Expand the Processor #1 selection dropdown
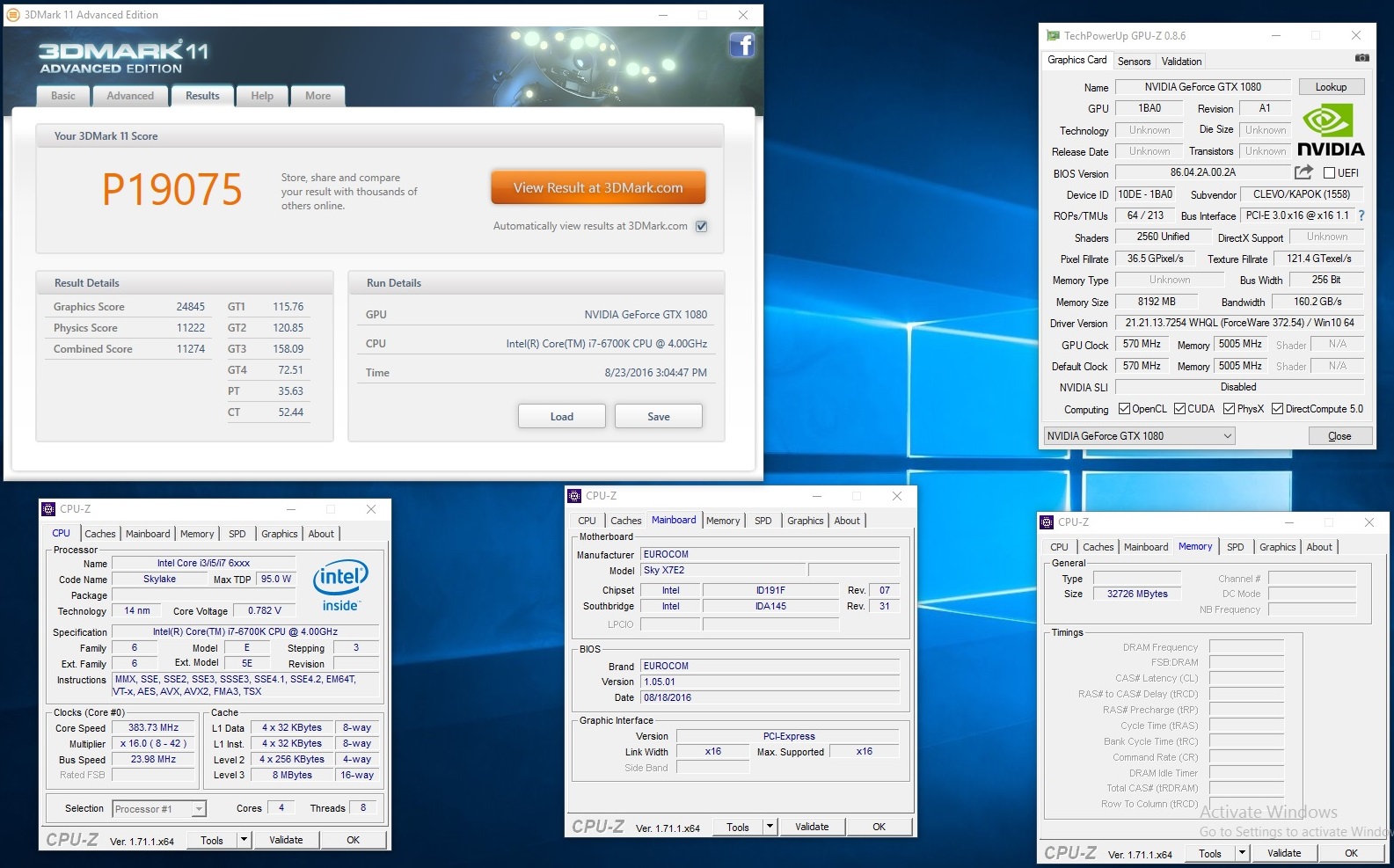This screenshot has height=868, width=1394. pos(199,809)
